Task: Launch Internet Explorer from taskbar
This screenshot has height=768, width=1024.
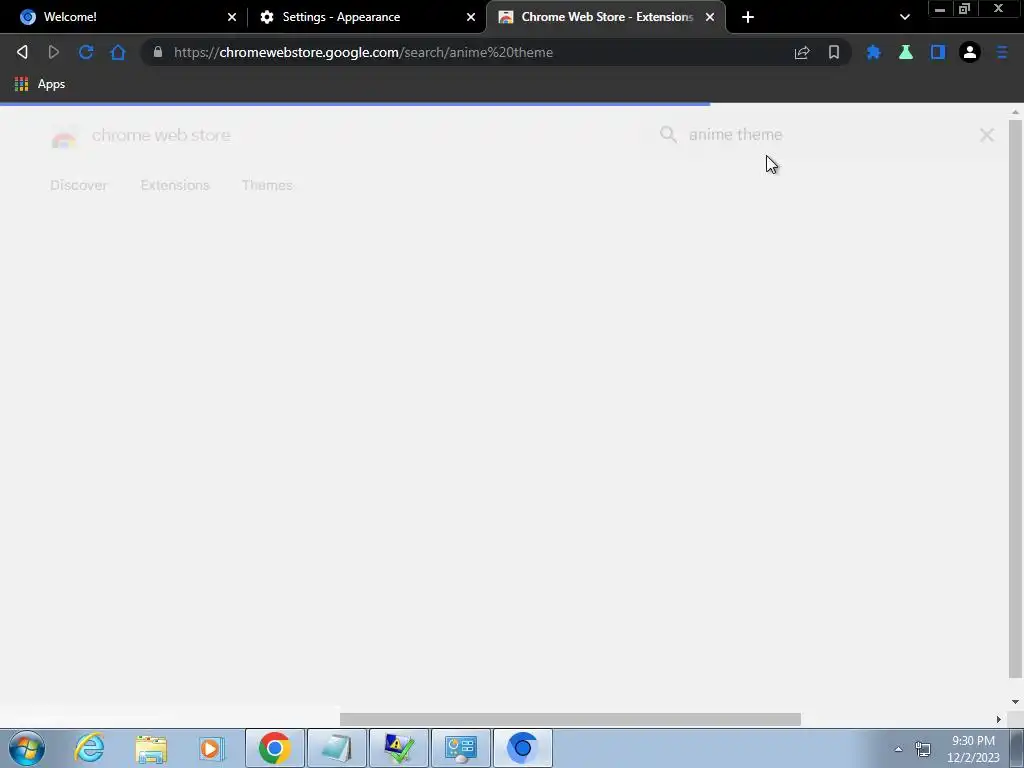Action: pos(89,748)
